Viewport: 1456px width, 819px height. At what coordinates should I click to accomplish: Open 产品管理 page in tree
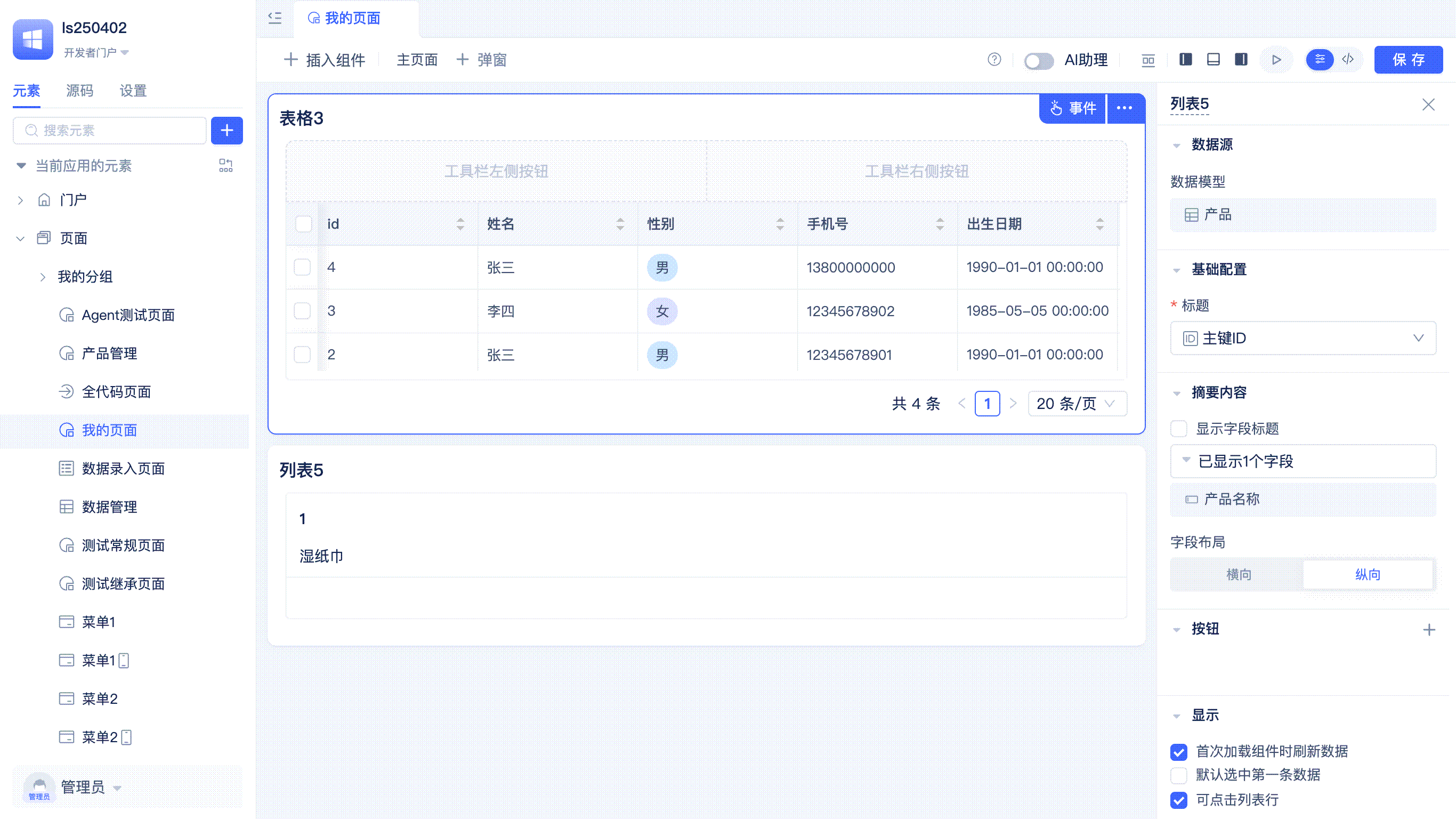click(x=110, y=354)
